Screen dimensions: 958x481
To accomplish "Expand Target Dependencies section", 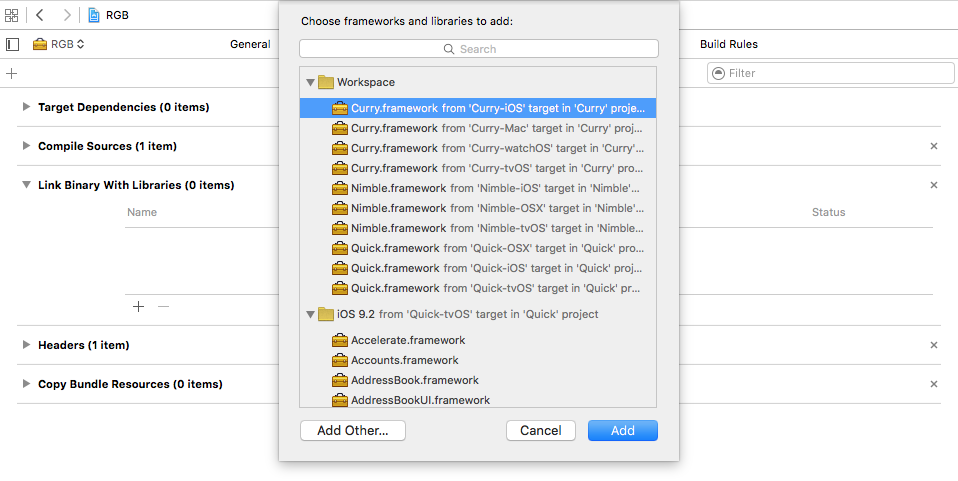I will click(x=26, y=107).
